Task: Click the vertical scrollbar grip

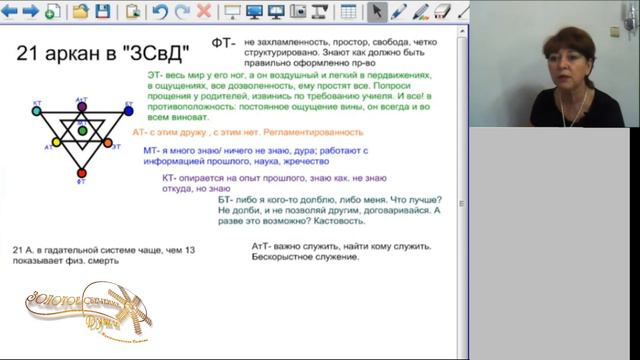Action: tap(462, 204)
